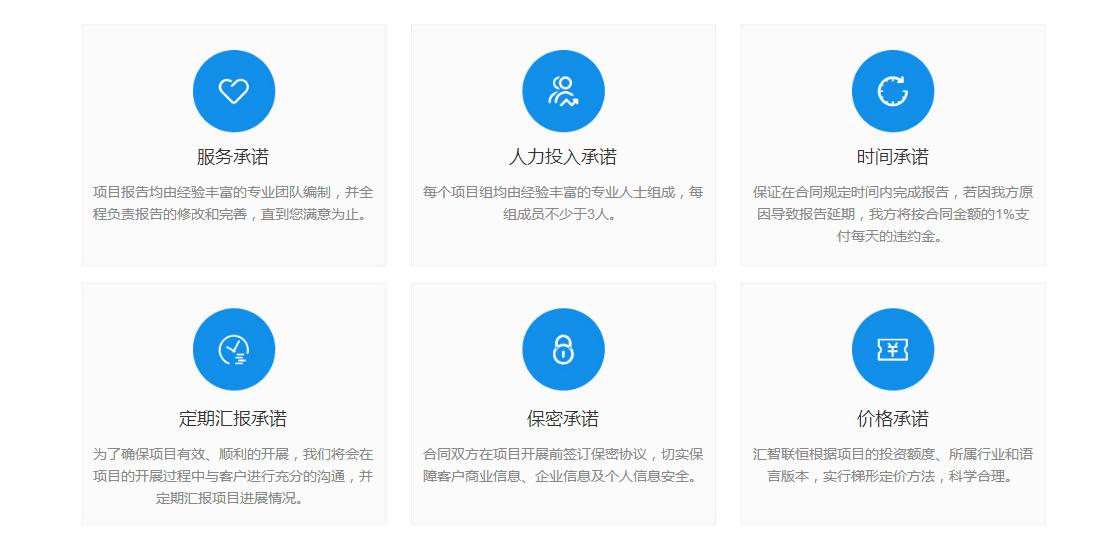Image resolution: width=1099 pixels, height=552 pixels.
Task: Open the 时间承诺 title
Action: [x=892, y=157]
